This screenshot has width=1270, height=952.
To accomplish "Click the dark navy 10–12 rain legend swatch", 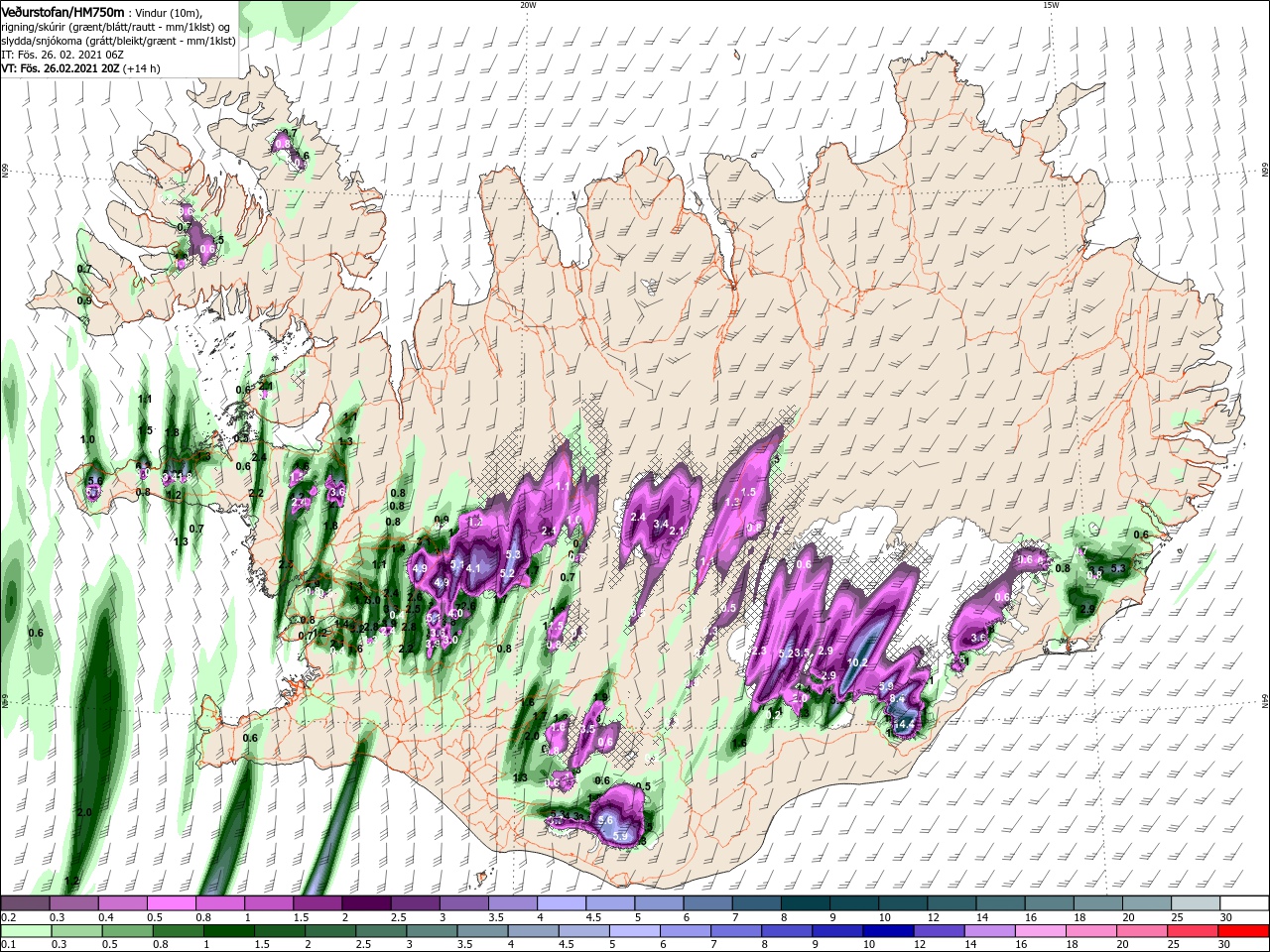I will tap(887, 931).
